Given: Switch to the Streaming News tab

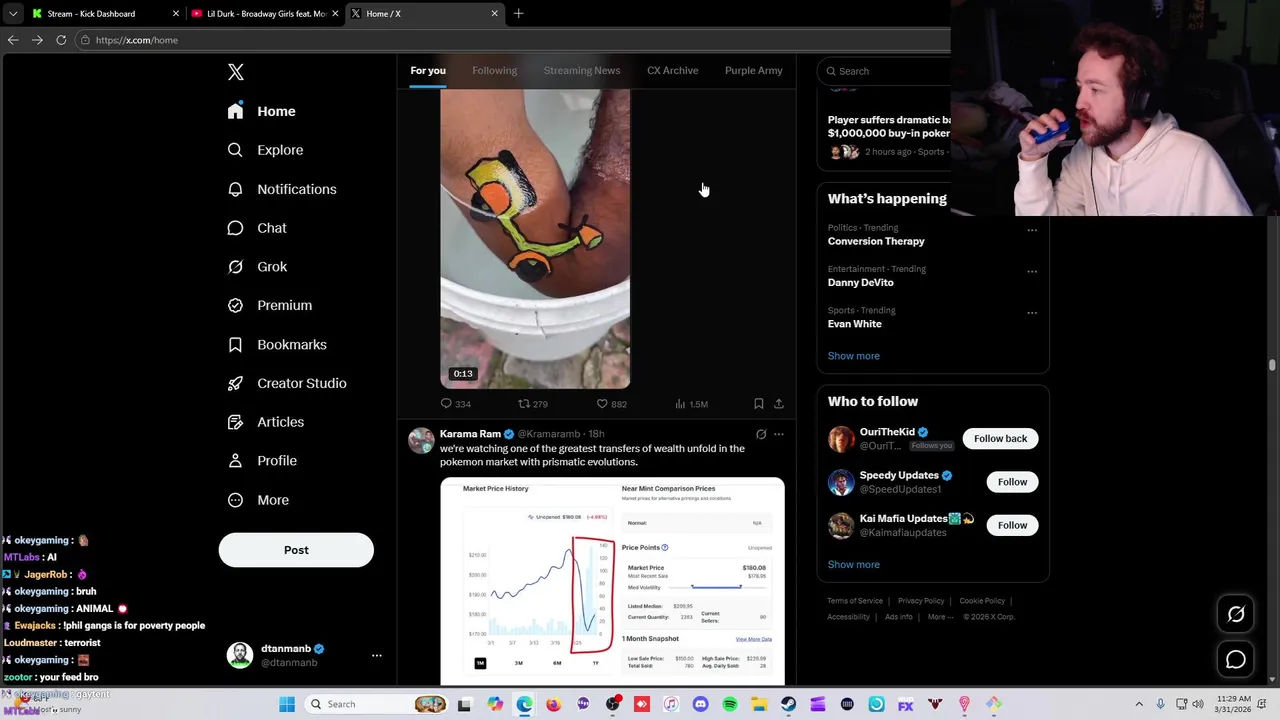Looking at the screenshot, I should pyautogui.click(x=582, y=70).
